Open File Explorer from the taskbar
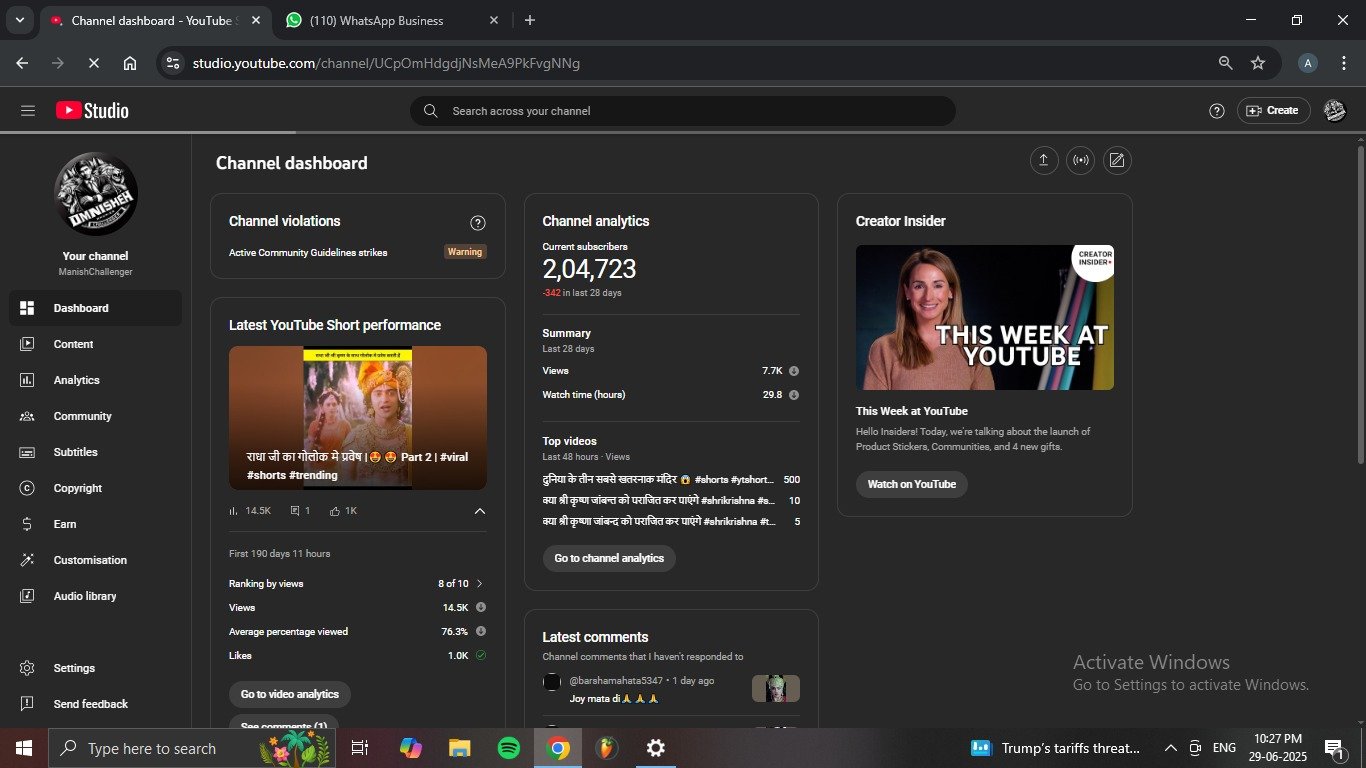The width and height of the screenshot is (1366, 768). pyautogui.click(x=460, y=748)
